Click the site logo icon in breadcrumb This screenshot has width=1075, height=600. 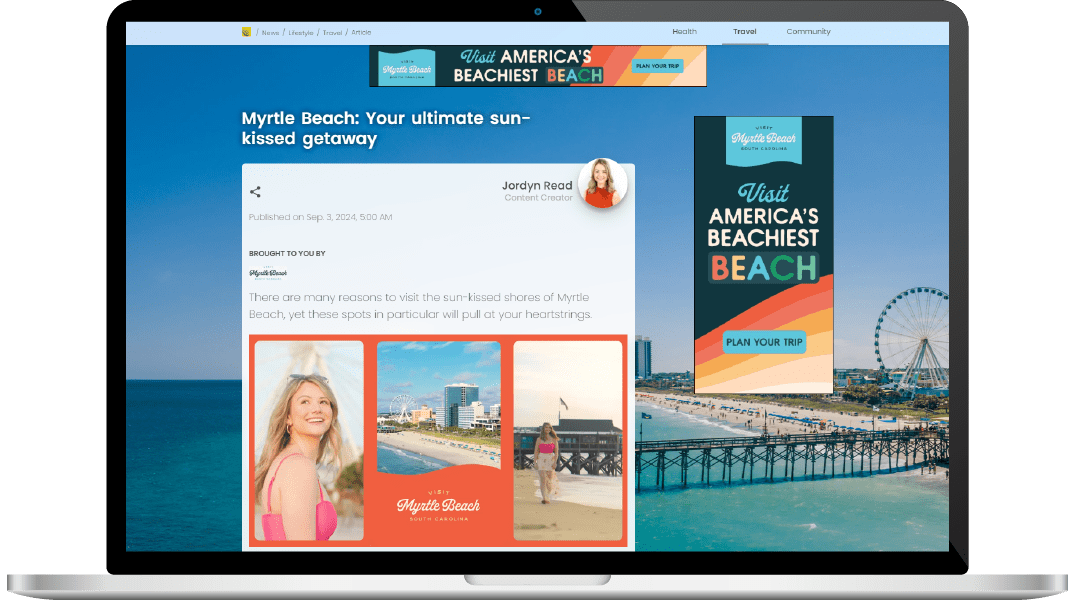point(246,32)
